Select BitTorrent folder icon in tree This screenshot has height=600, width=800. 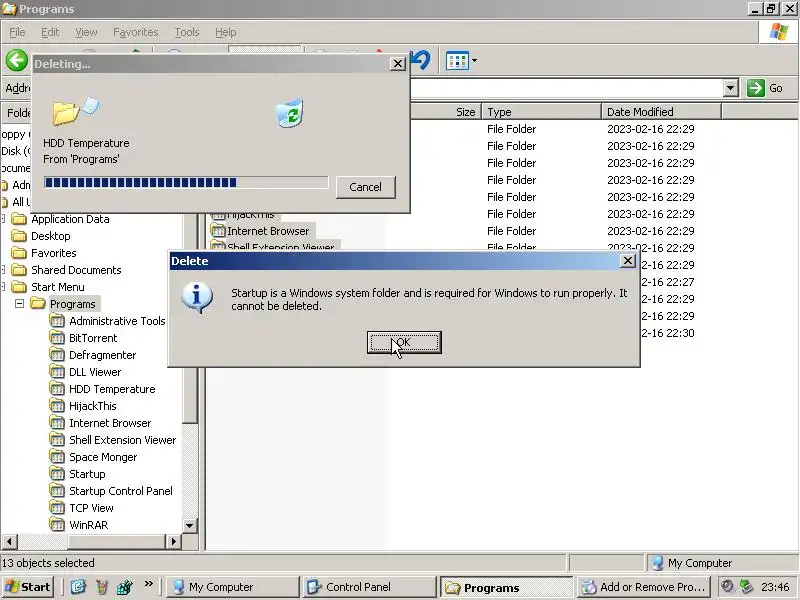coord(57,338)
